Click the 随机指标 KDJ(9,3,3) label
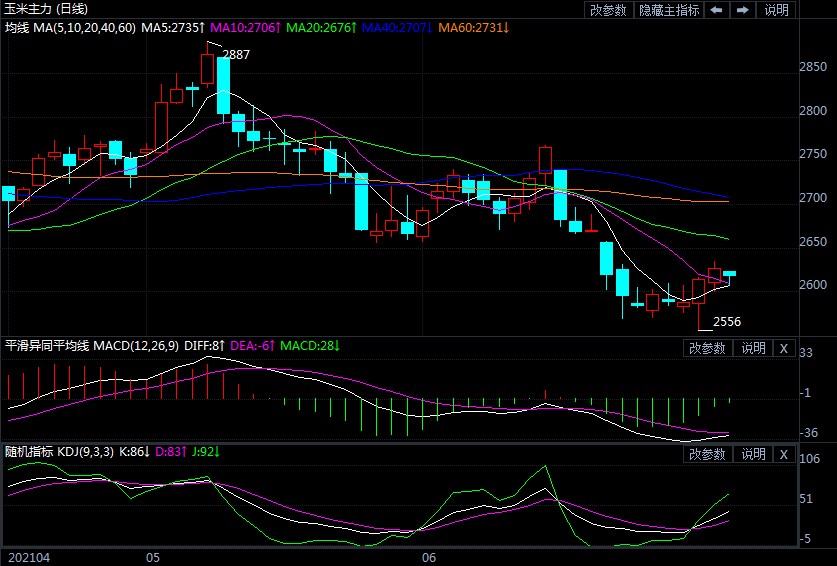The width and height of the screenshot is (837, 566). [59, 452]
